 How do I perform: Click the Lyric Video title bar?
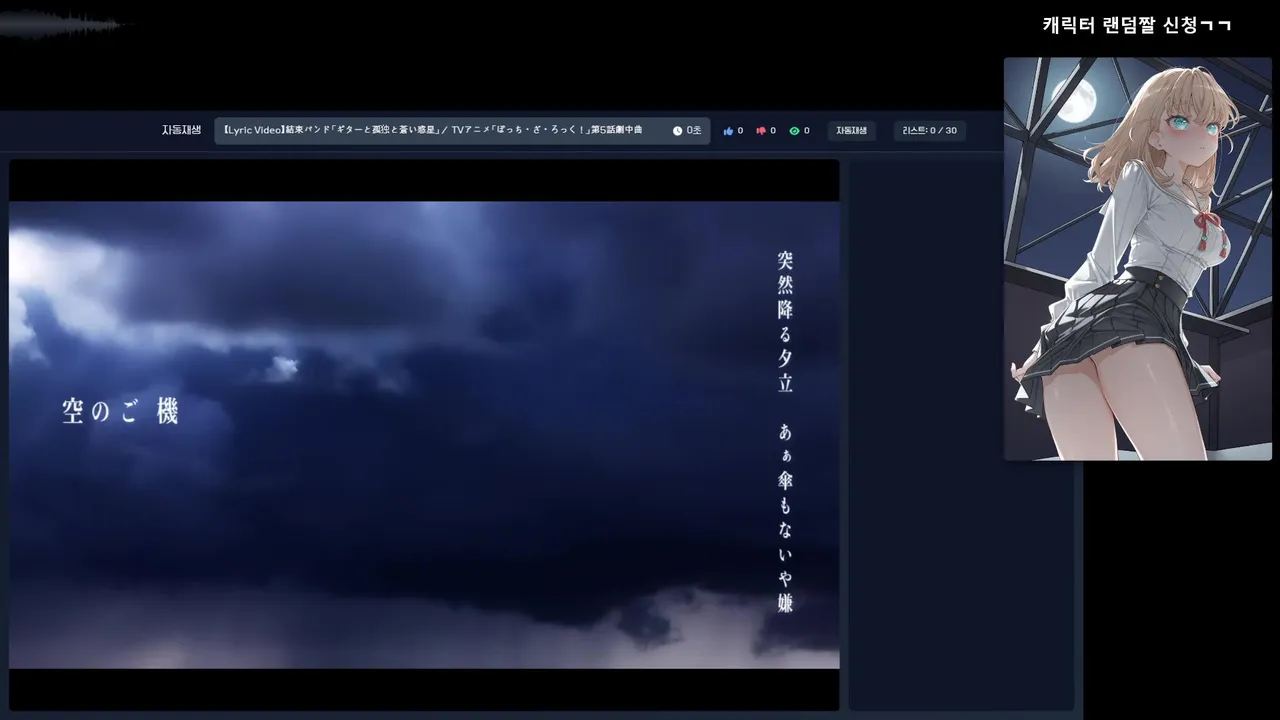pos(462,131)
